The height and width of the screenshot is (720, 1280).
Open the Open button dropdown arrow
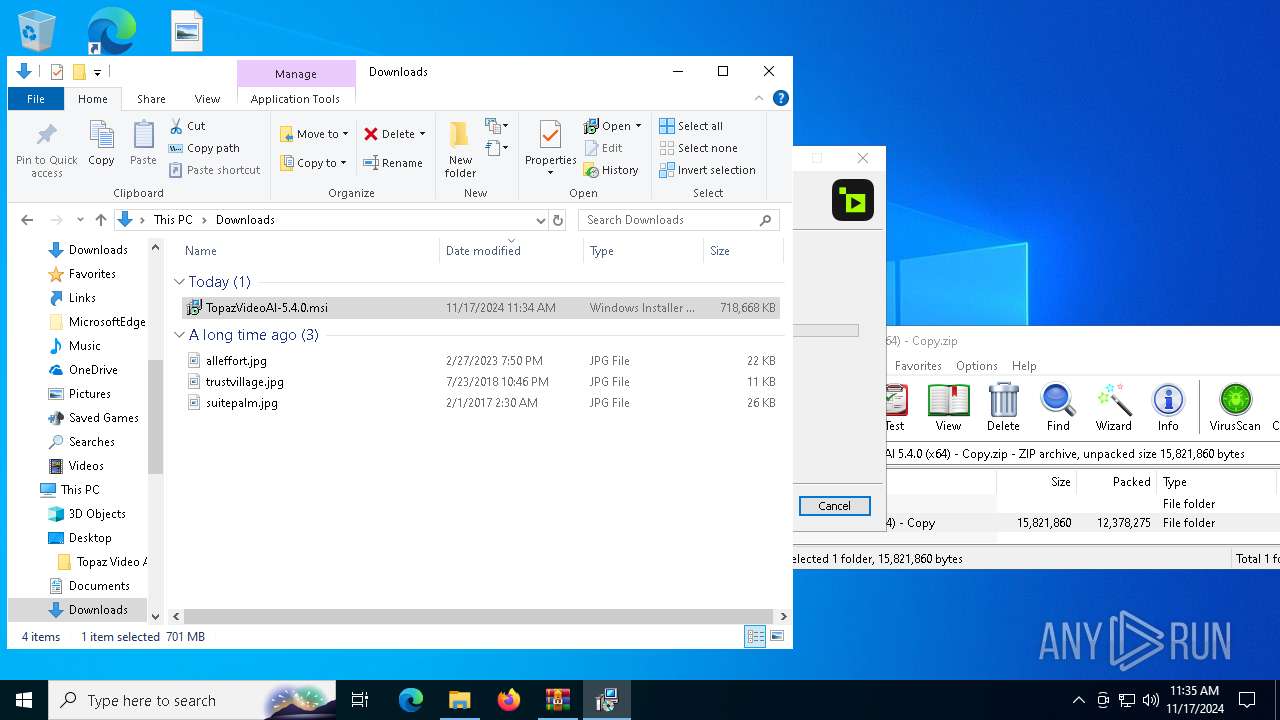coord(638,126)
